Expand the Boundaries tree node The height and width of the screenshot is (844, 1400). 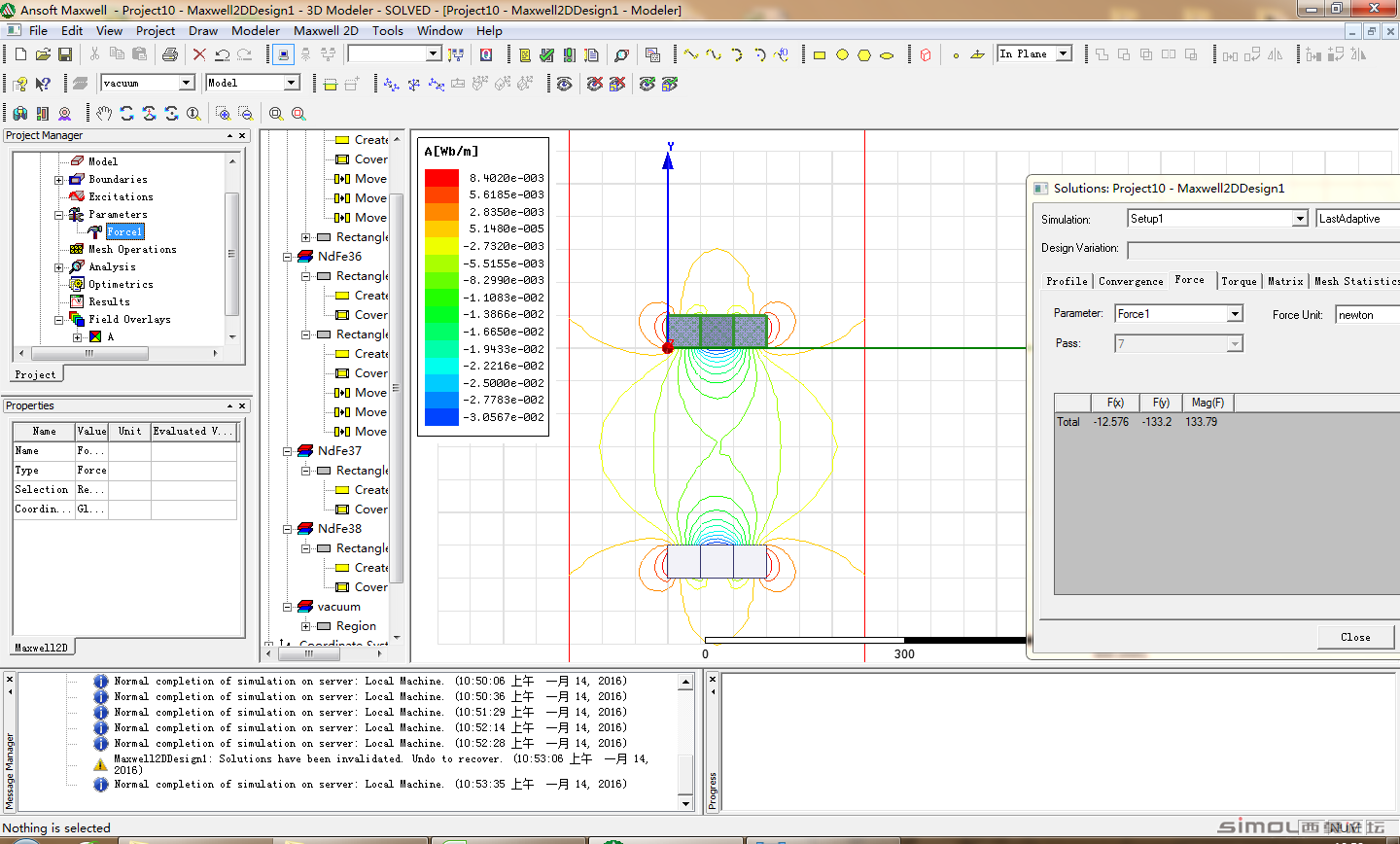(x=59, y=180)
